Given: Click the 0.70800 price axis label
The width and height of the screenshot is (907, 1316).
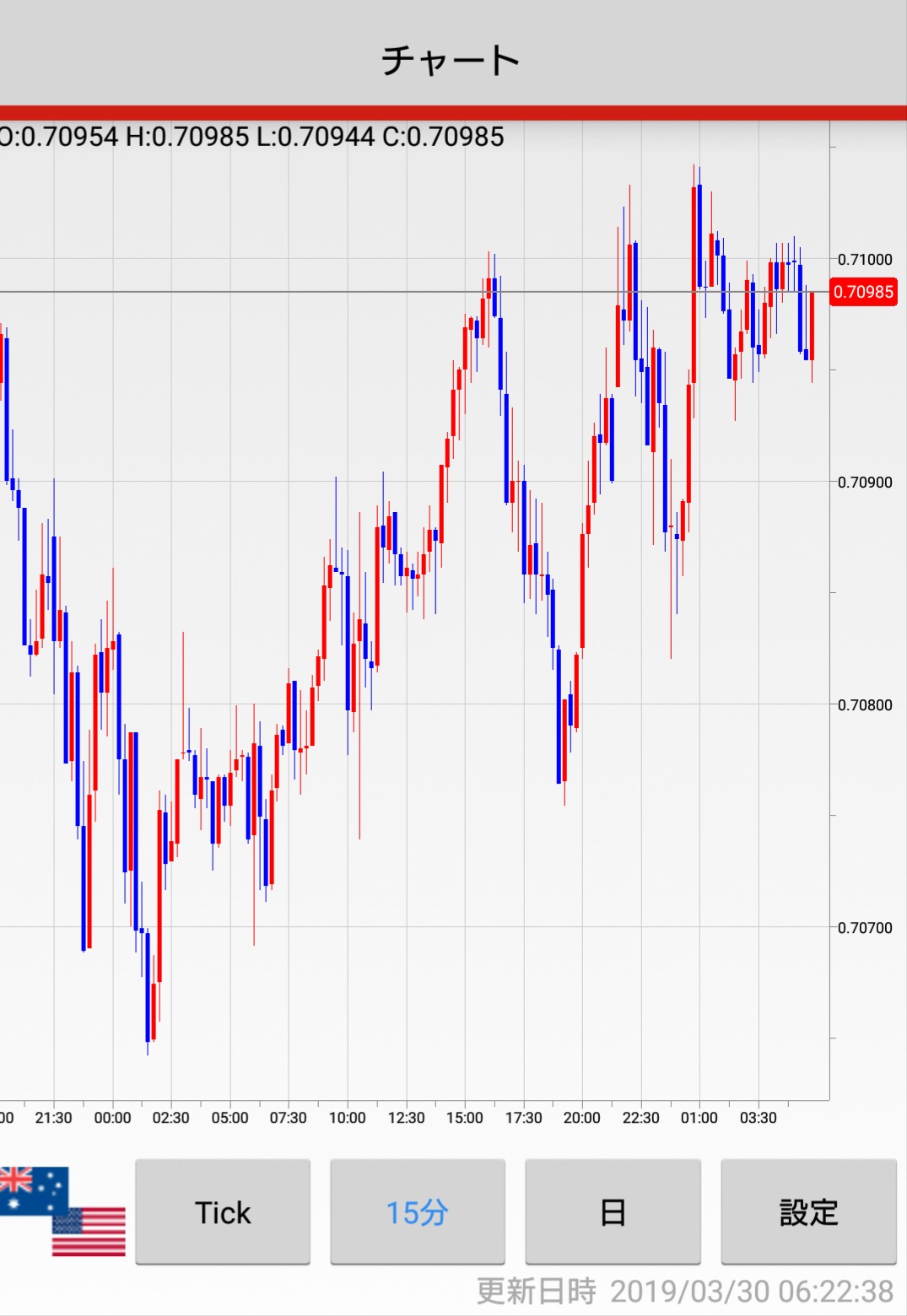Looking at the screenshot, I should tap(864, 705).
